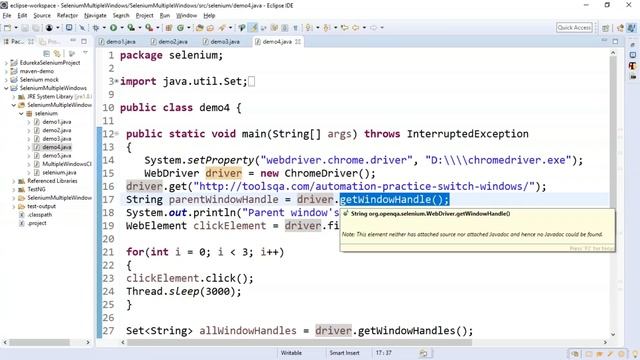Click the New Java Class green icon
Screen dimensions: 640x360
[x=180, y=28]
